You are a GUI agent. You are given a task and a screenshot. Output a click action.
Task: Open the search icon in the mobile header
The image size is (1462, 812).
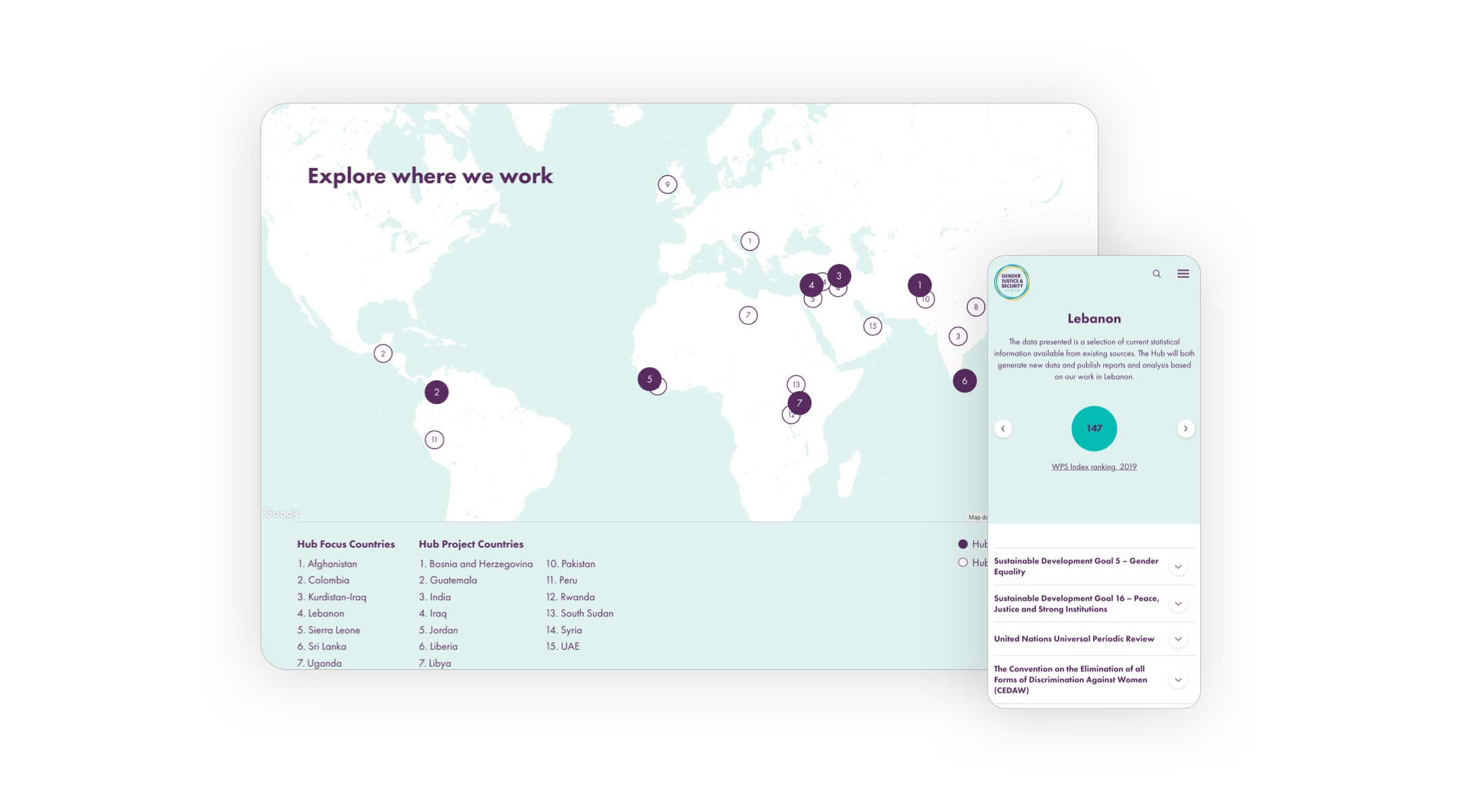[1157, 274]
